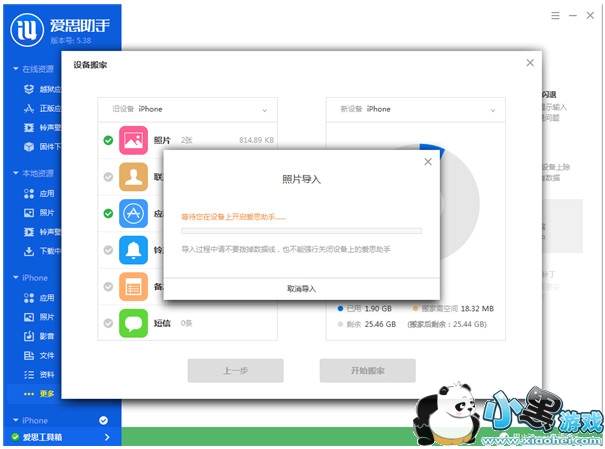Viewport: 605px width, 449px height.
Task: Toggle the Notes row checkmark
Action: pos(108,287)
